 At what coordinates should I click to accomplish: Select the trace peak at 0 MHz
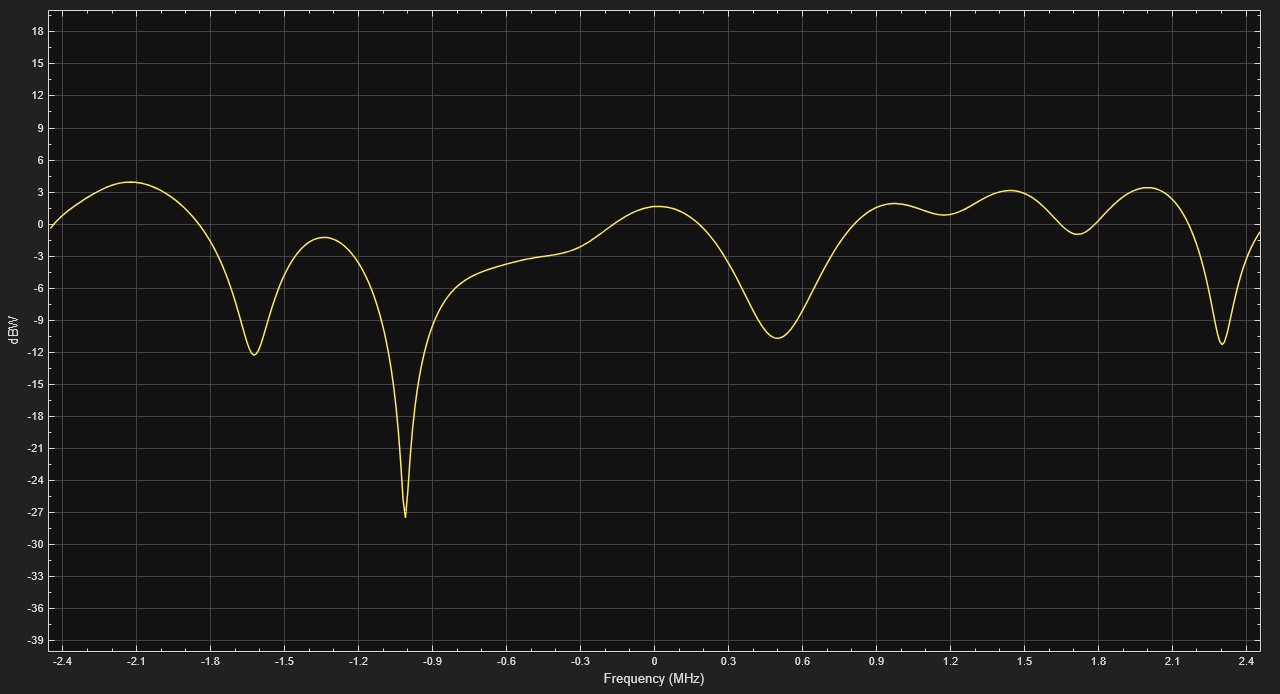tap(658, 206)
